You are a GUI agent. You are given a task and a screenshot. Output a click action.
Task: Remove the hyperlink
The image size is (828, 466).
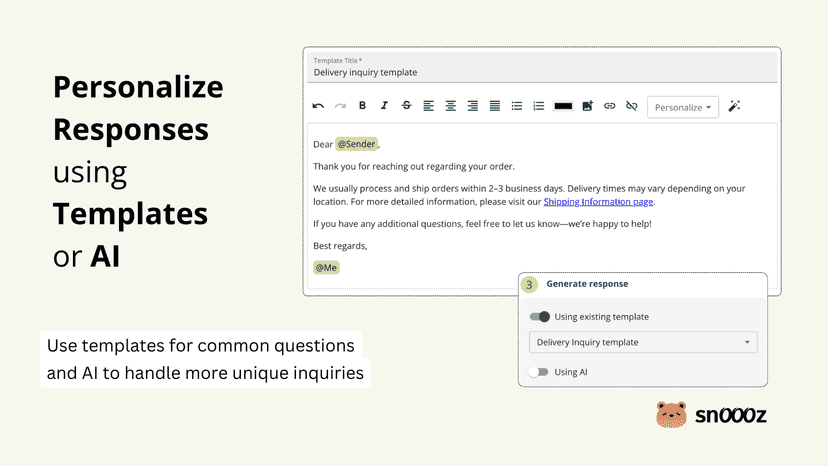pos(632,106)
